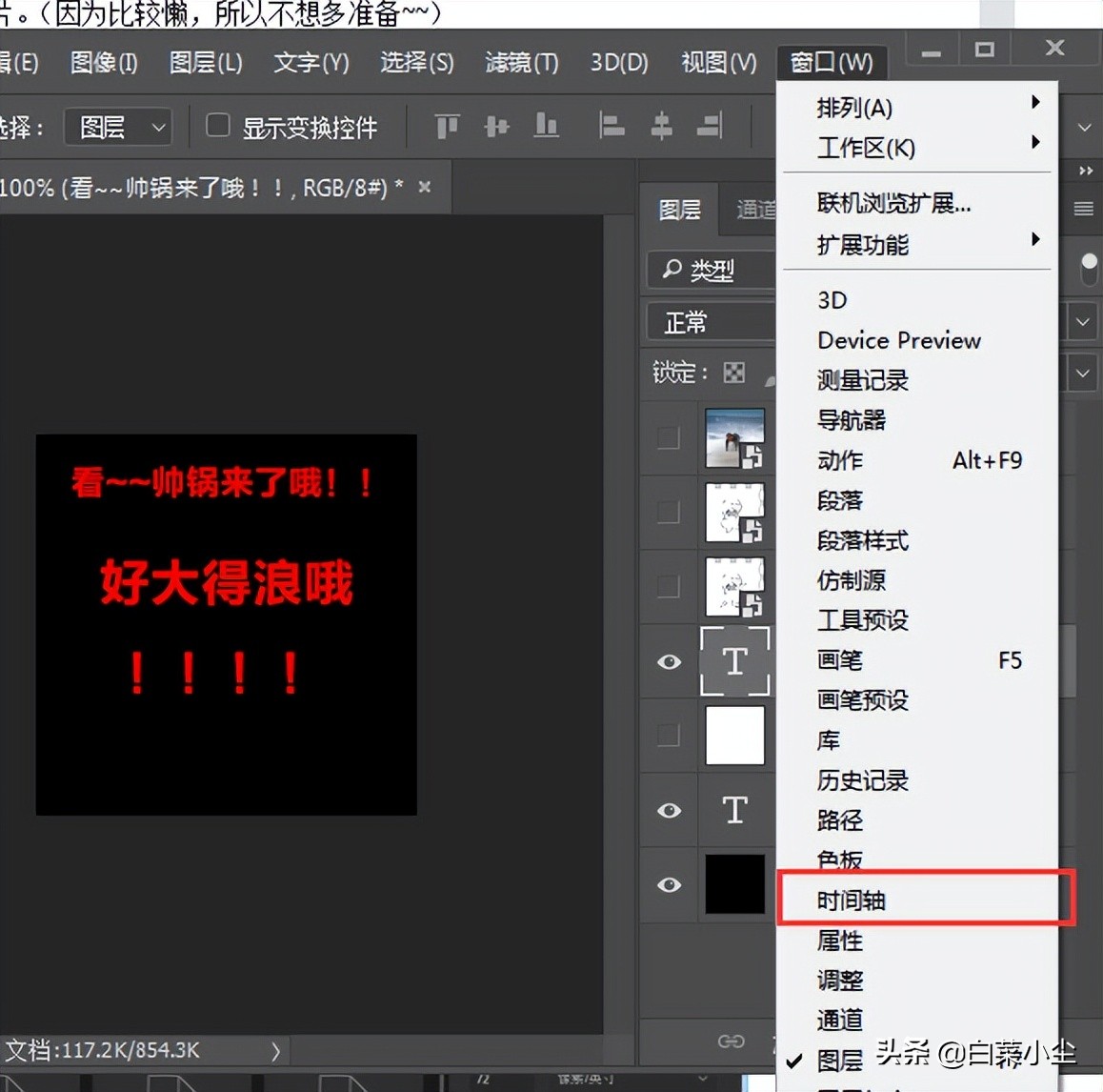Open the Layers panel flyout menu icon
This screenshot has width=1103, height=1092.
point(1084,209)
